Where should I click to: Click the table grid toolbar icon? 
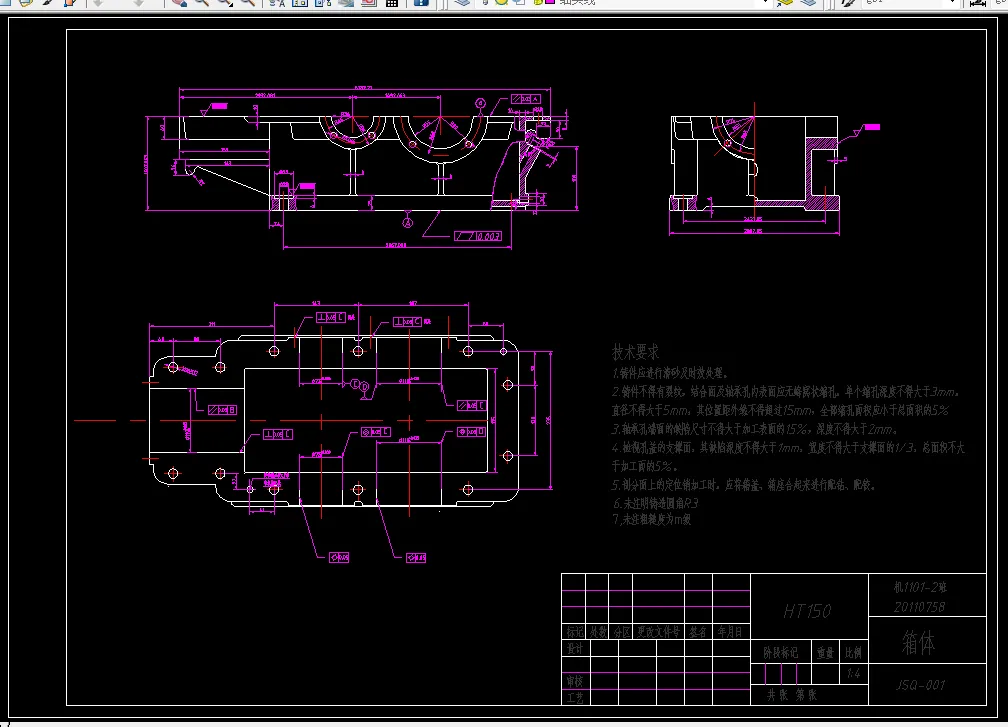(x=392, y=3)
